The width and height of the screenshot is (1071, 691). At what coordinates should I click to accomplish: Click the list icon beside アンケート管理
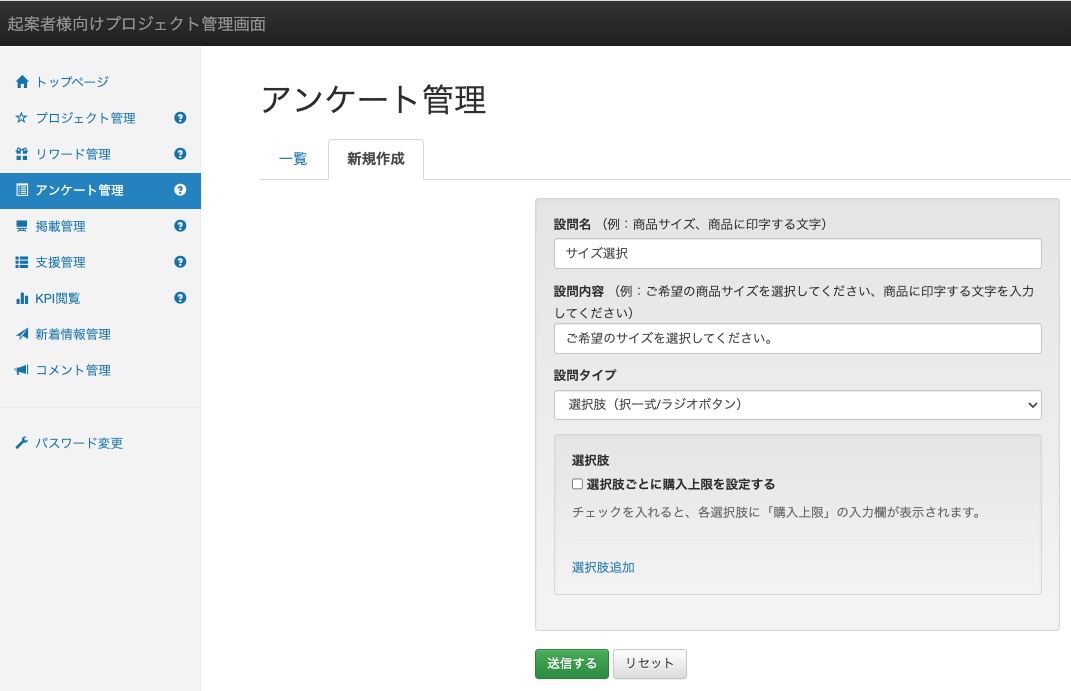click(x=22, y=191)
